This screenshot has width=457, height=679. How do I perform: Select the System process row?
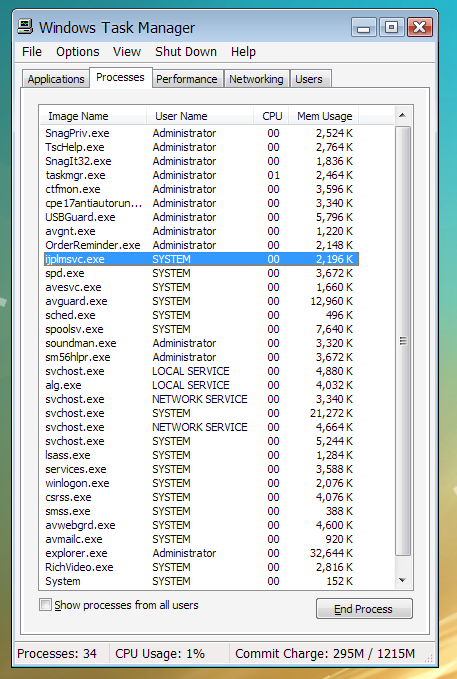[201, 581]
